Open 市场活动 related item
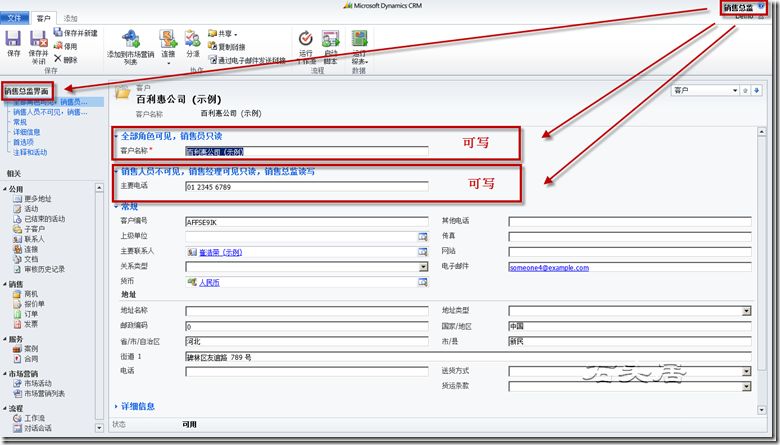 coord(33,383)
